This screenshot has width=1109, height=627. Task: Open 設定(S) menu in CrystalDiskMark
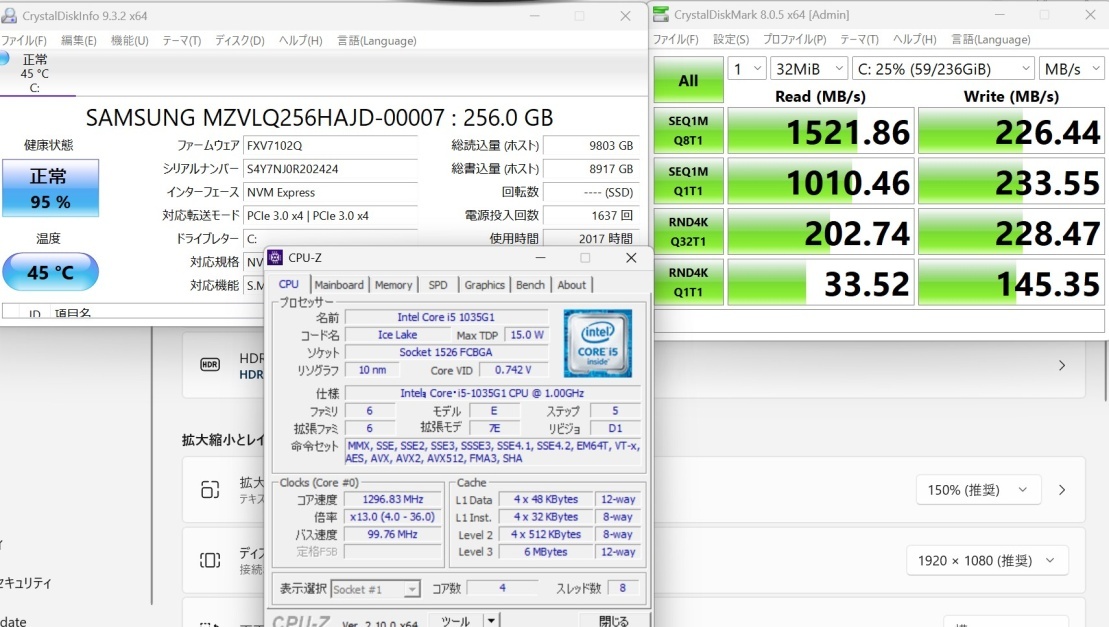(731, 39)
